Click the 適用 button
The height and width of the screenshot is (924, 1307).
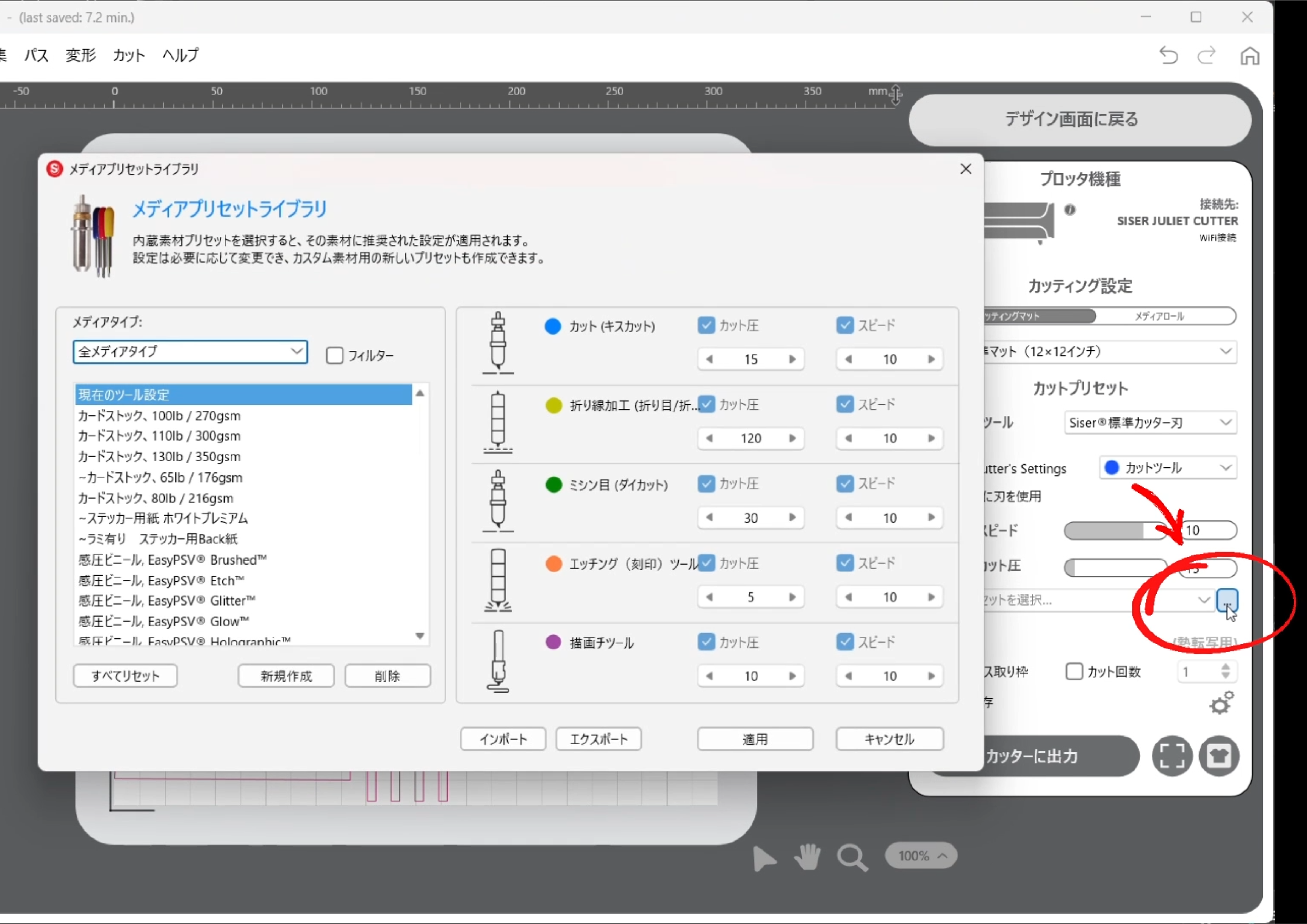point(755,739)
